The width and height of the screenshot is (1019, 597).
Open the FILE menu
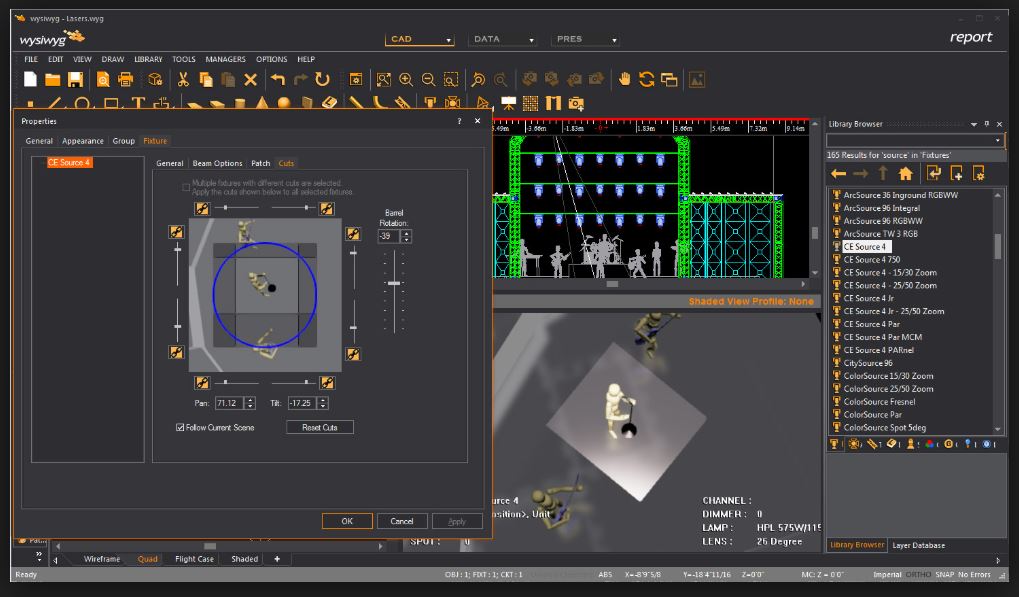(x=31, y=59)
